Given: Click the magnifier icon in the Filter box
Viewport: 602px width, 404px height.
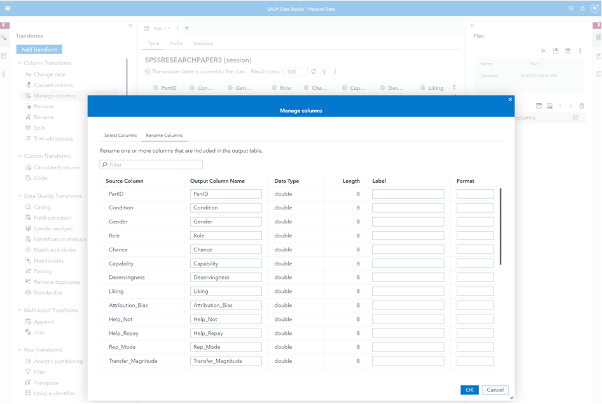Looking at the screenshot, I should click(x=105, y=164).
